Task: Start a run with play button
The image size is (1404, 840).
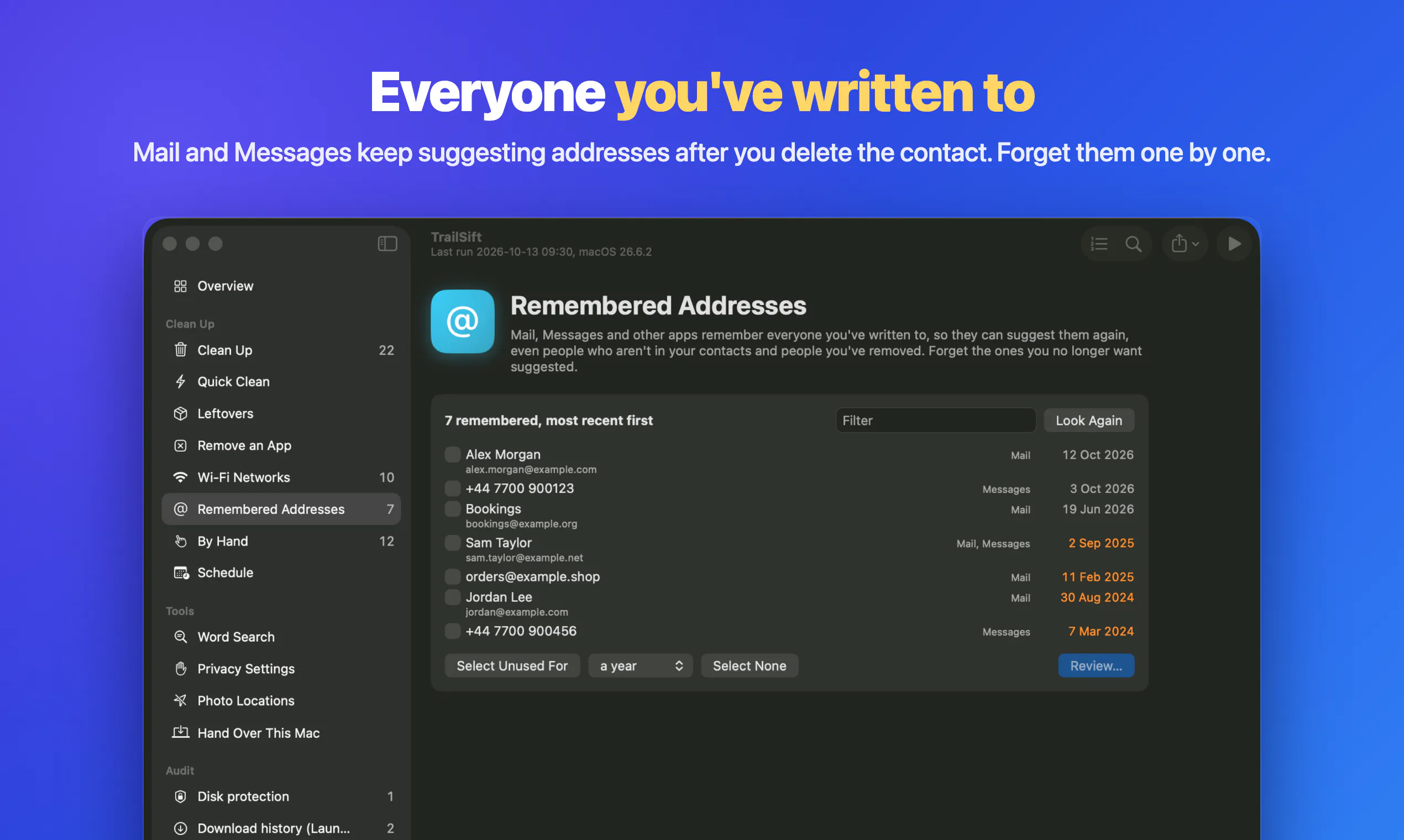Action: click(1234, 244)
